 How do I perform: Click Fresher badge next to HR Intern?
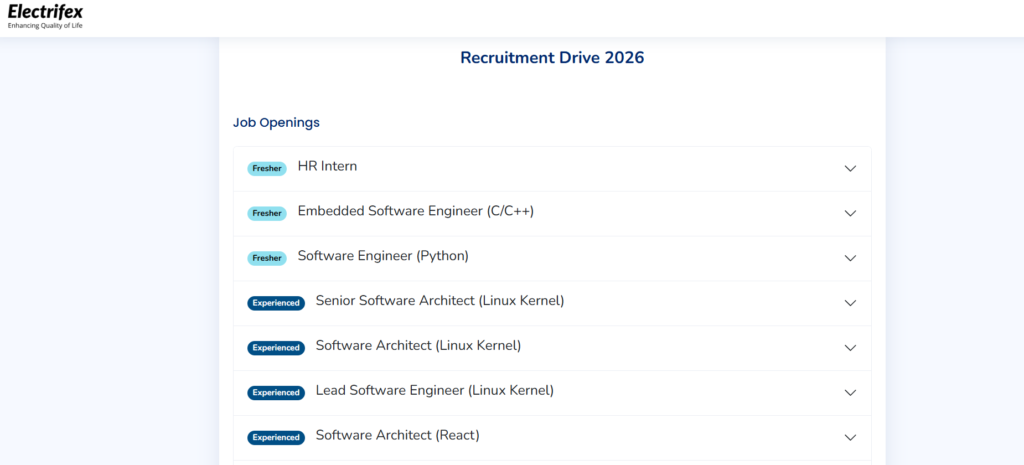pos(267,169)
